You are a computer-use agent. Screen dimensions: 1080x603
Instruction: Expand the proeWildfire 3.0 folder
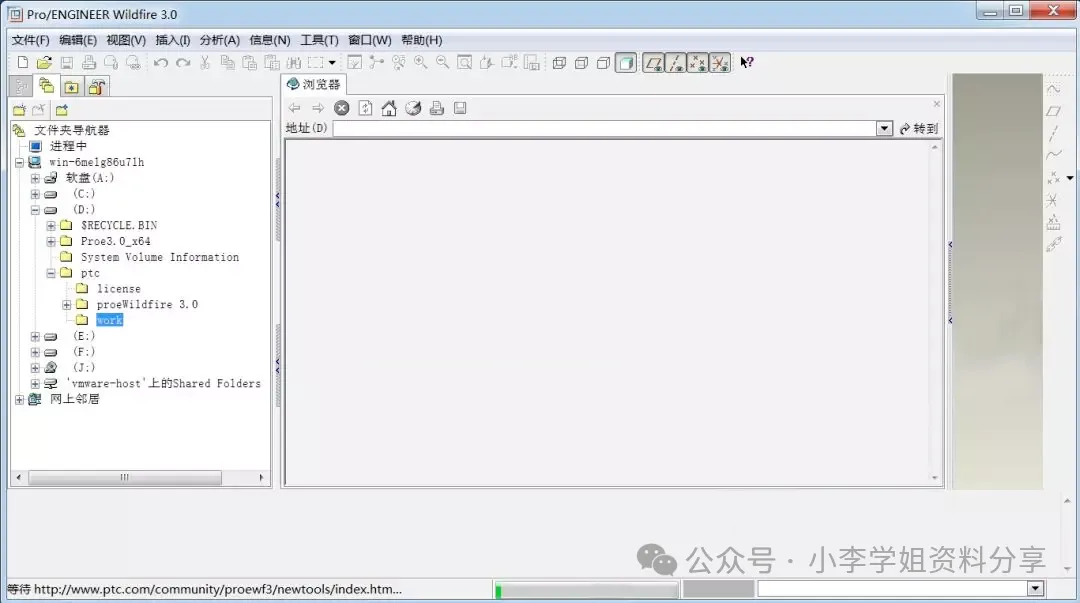tap(67, 305)
